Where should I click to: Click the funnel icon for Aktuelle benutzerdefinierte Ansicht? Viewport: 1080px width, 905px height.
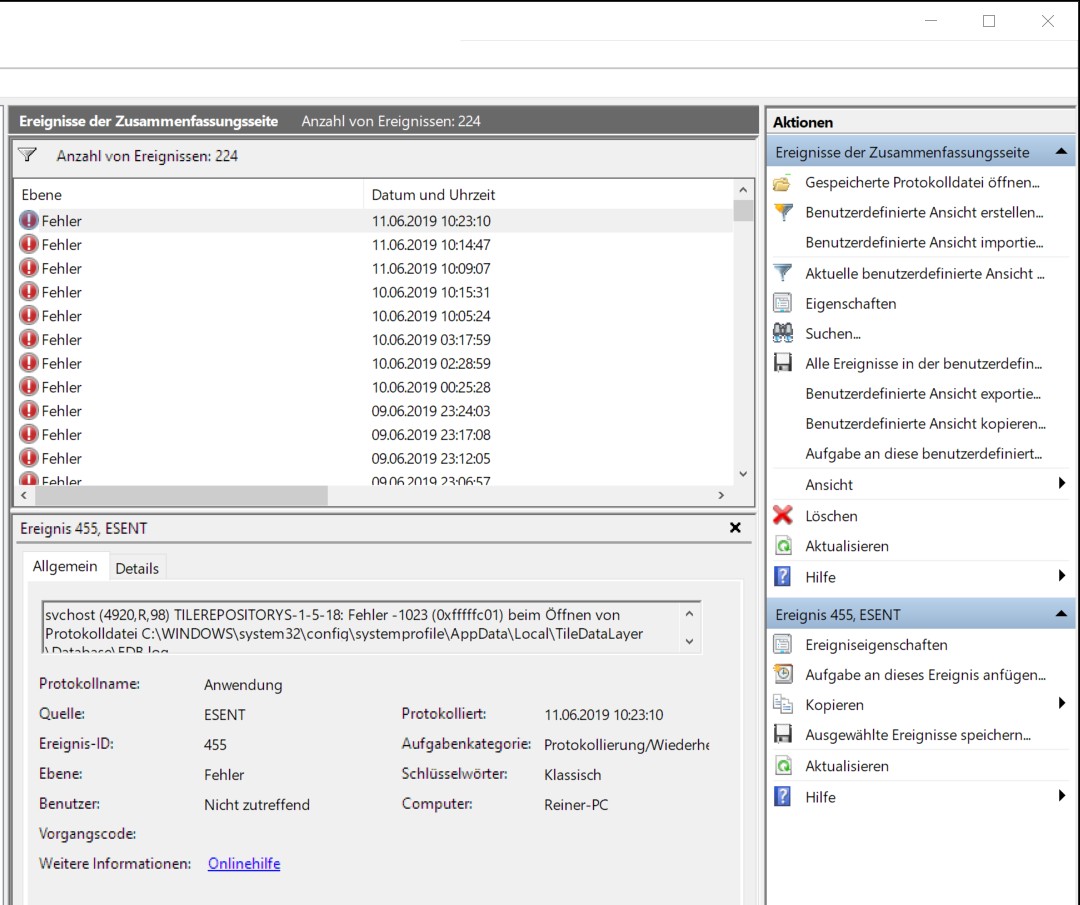coord(783,273)
